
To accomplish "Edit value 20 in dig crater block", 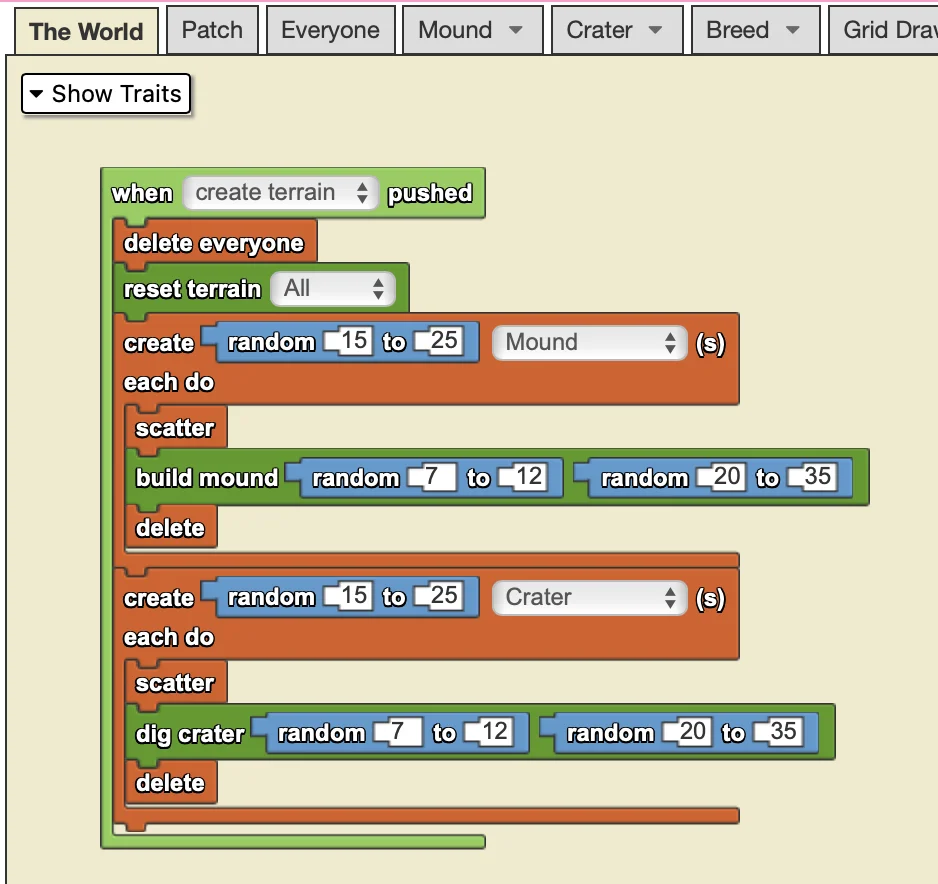I will 693,732.
